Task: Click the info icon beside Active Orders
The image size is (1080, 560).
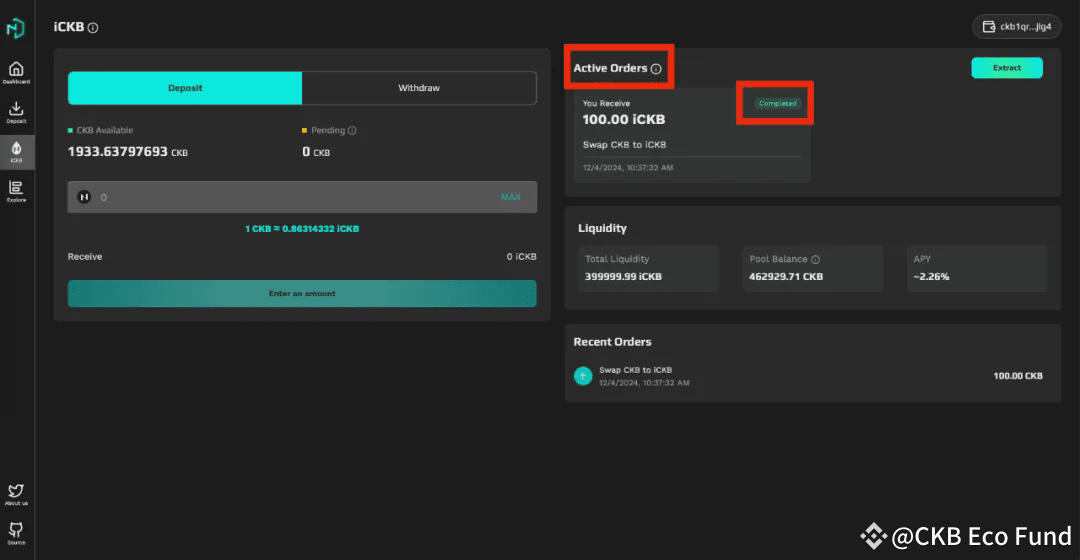Action: [656, 69]
